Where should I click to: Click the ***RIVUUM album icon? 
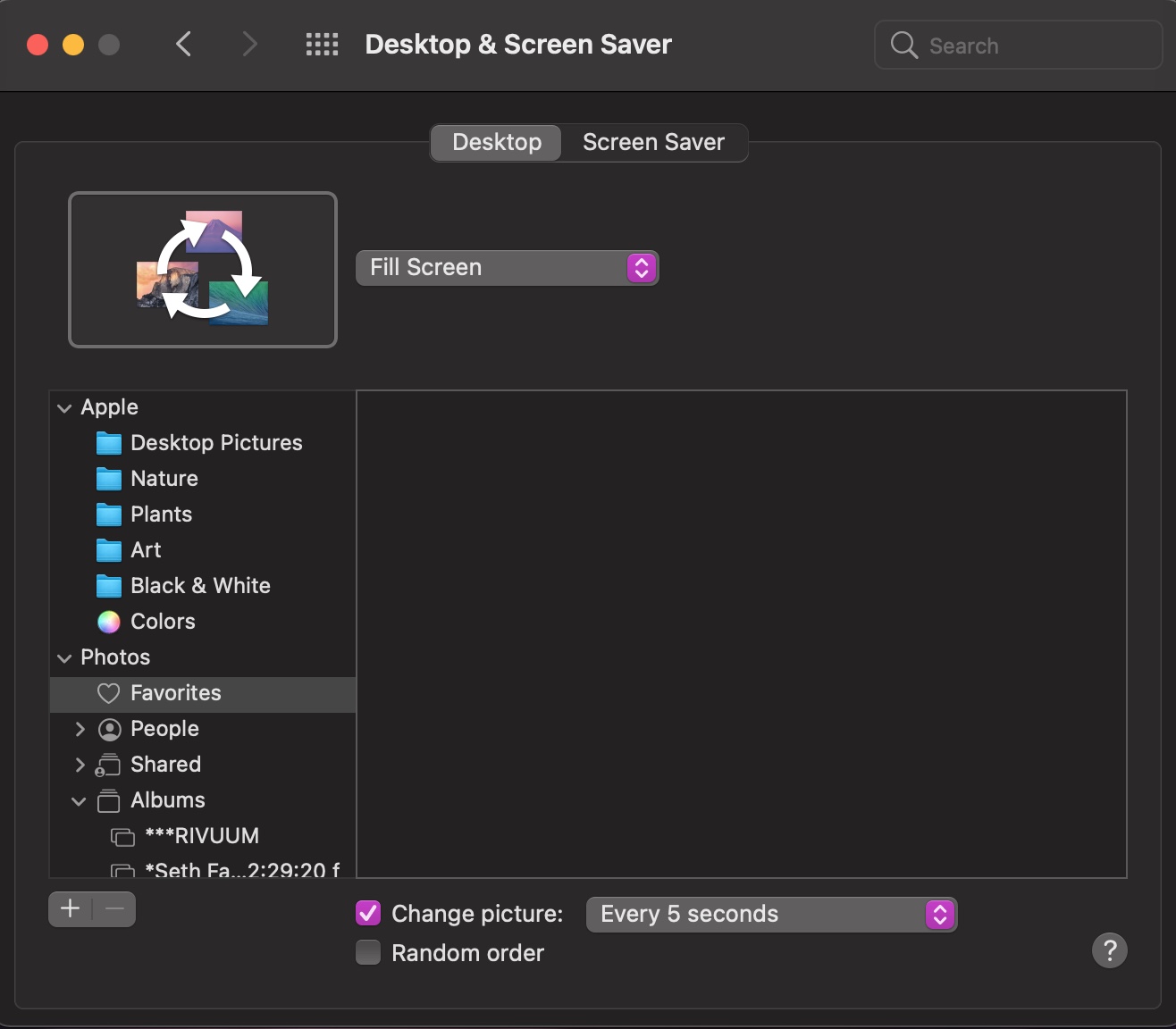pos(122,837)
